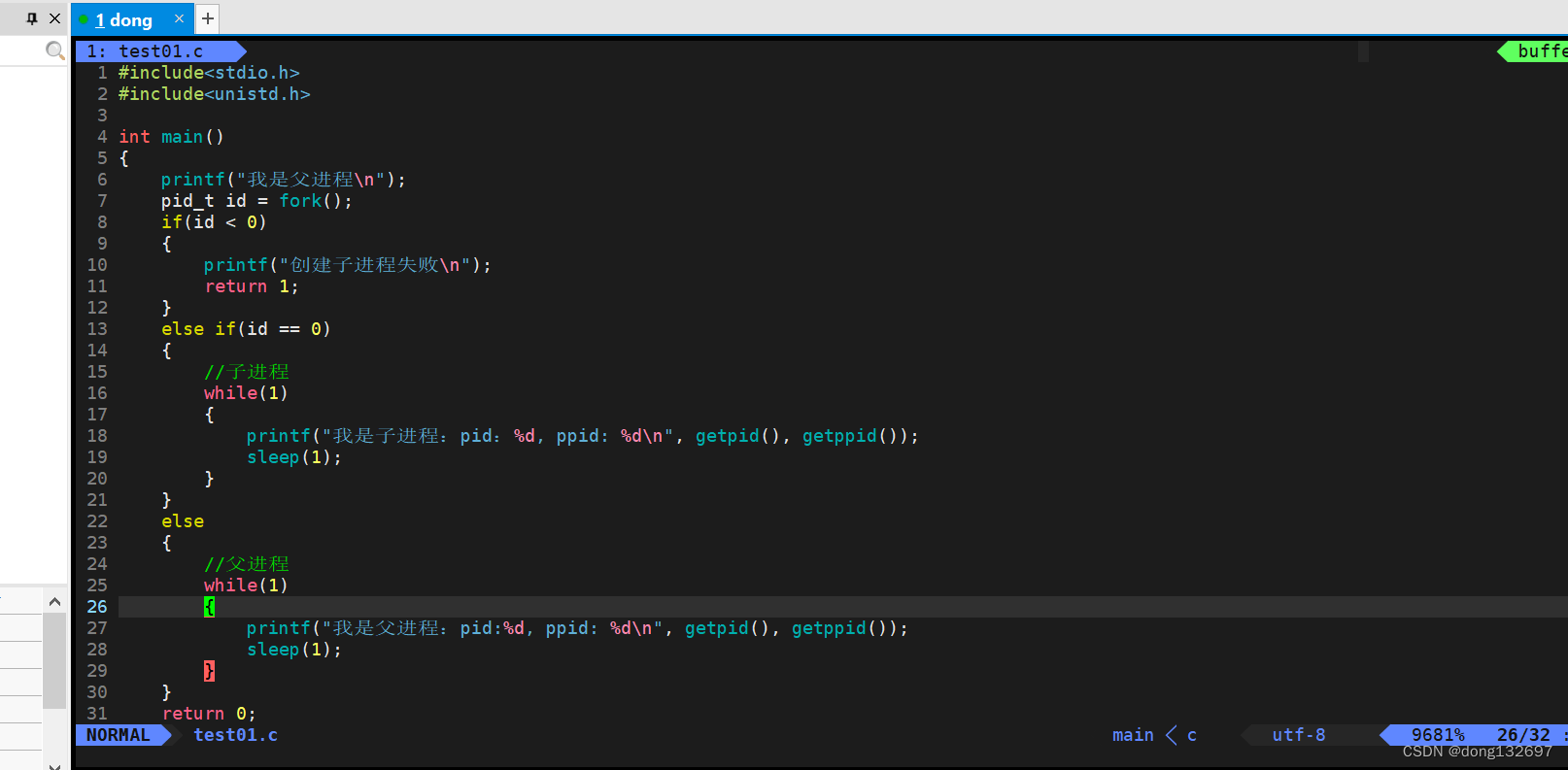The height and width of the screenshot is (770, 1568).
Task: Switch to the '1 dong' session tab
Action: click(123, 19)
